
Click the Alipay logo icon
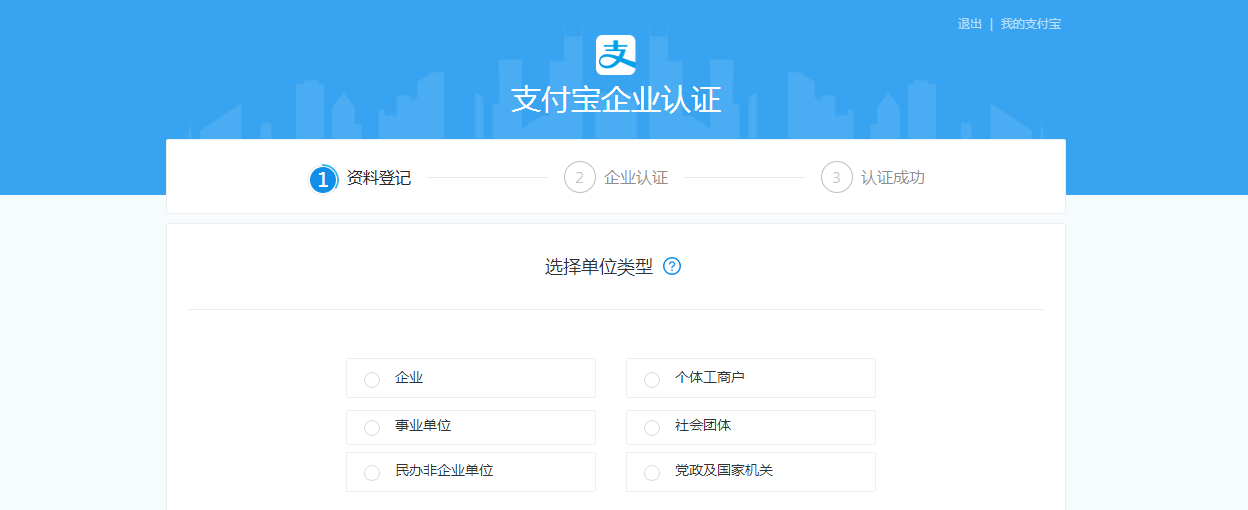pos(616,55)
